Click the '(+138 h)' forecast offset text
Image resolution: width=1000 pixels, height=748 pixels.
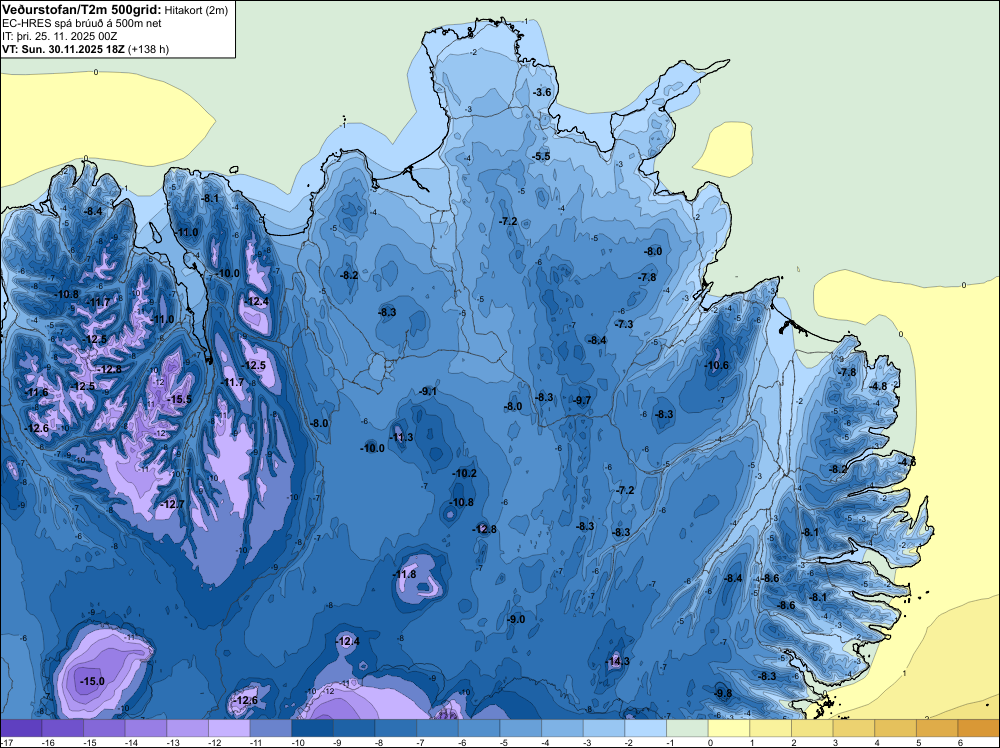tap(148, 49)
